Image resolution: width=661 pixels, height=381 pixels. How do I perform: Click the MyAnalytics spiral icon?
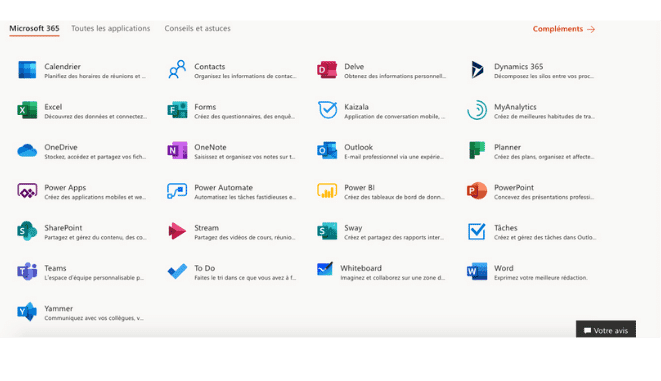pyautogui.click(x=477, y=110)
